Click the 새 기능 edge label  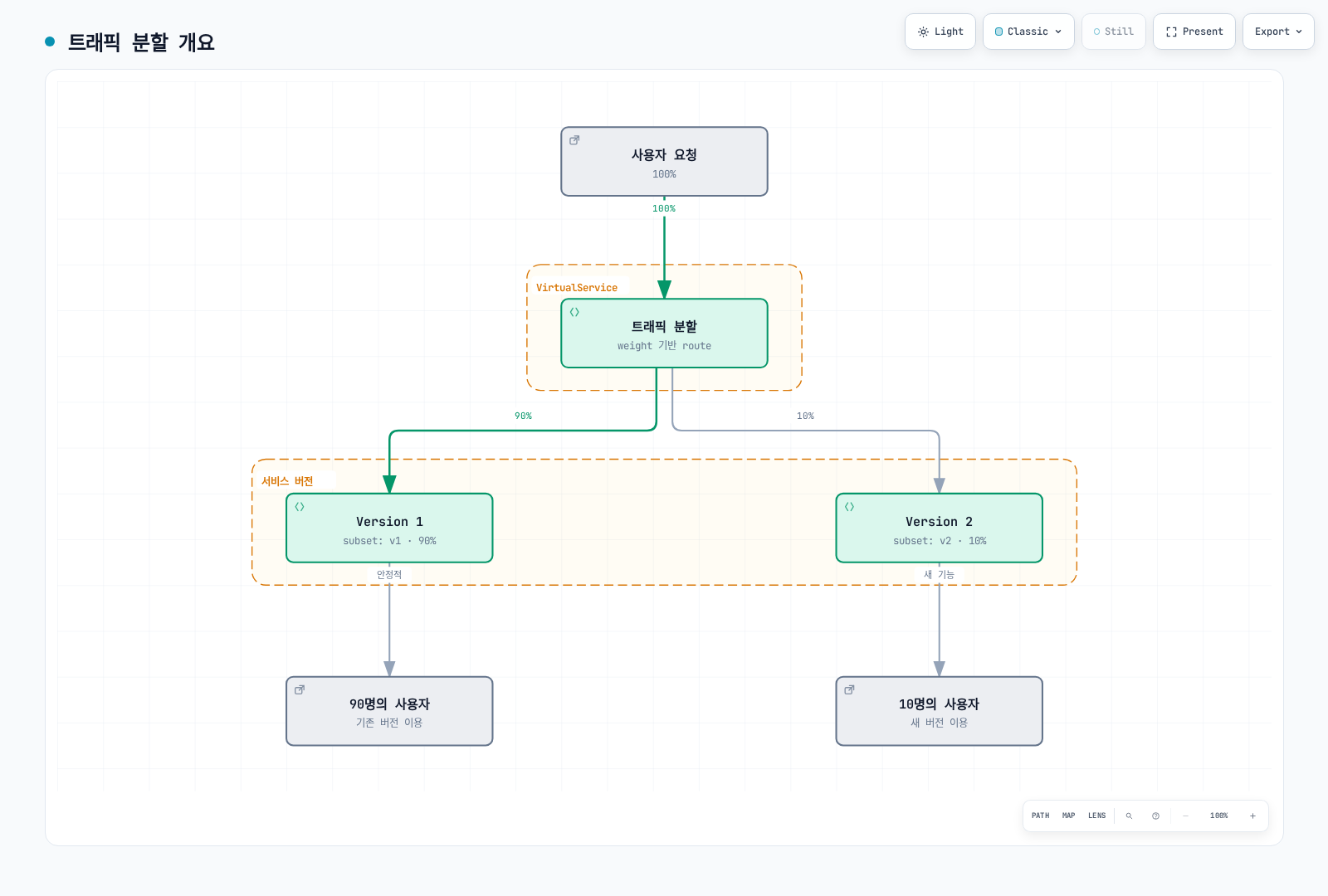(939, 574)
